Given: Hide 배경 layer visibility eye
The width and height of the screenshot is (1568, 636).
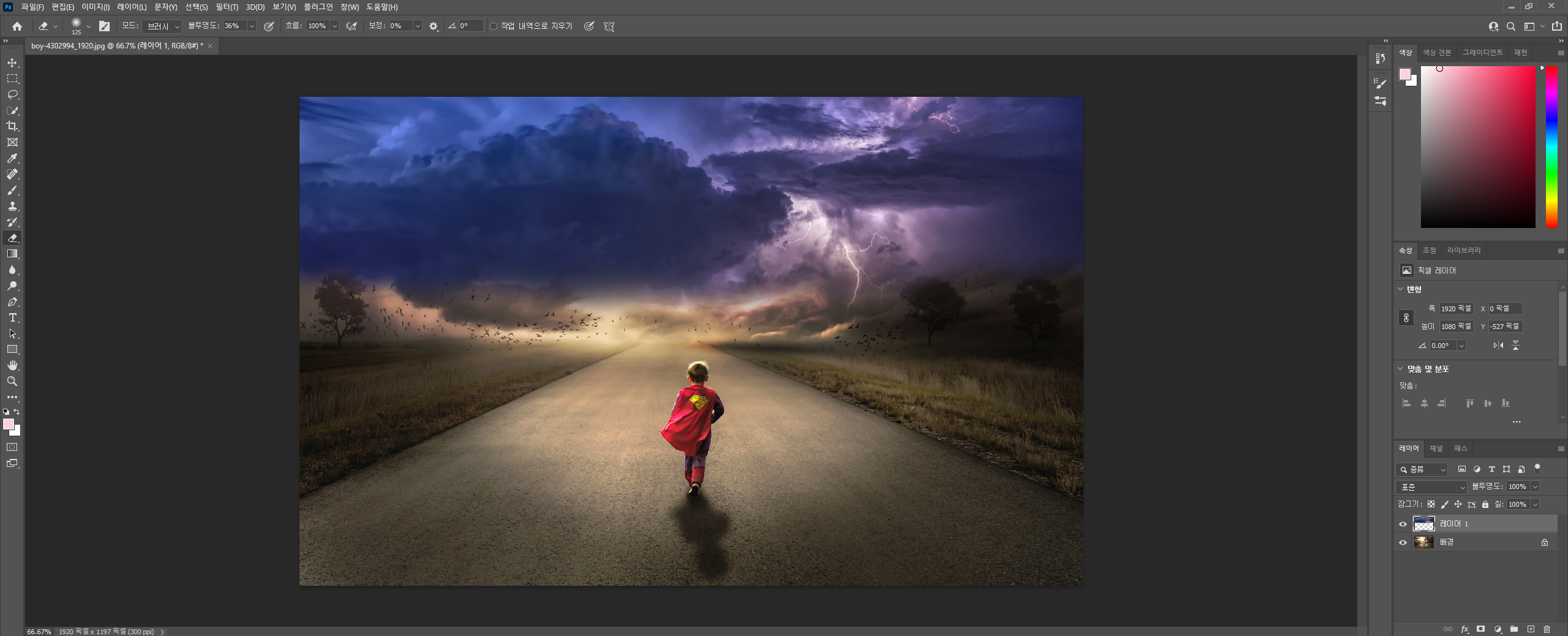Looking at the screenshot, I should [x=1403, y=542].
